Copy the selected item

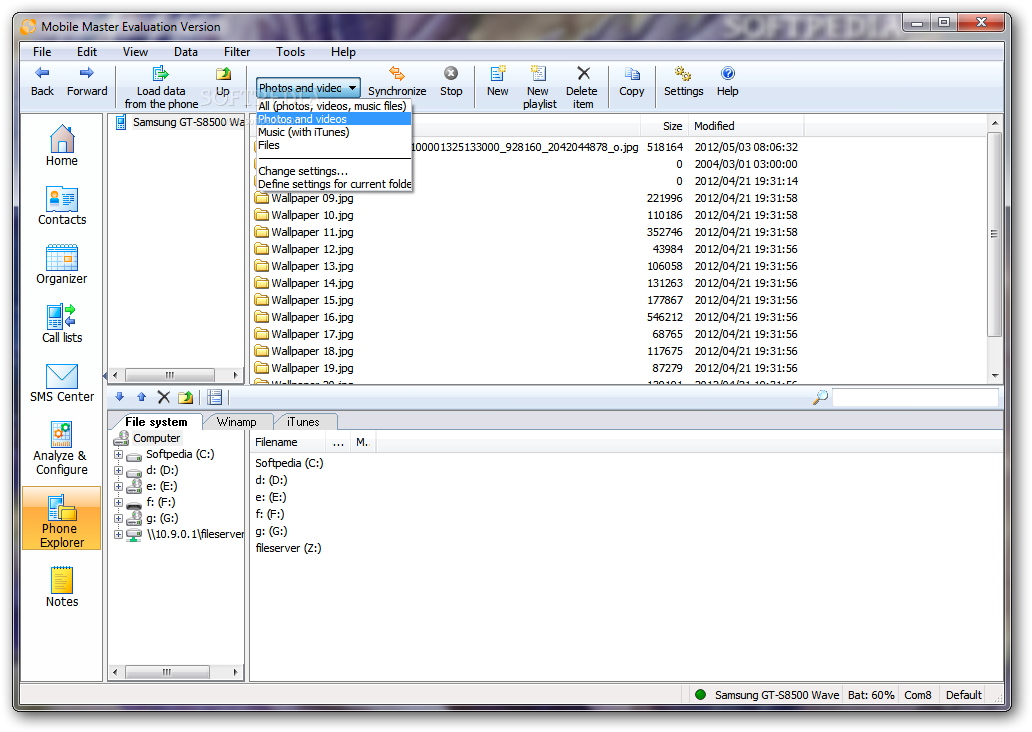coord(632,81)
